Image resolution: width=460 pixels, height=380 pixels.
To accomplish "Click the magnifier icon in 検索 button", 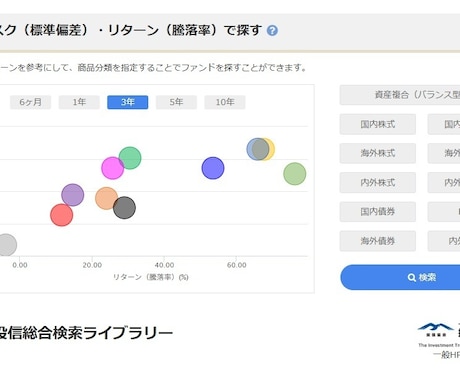I will (x=412, y=277).
